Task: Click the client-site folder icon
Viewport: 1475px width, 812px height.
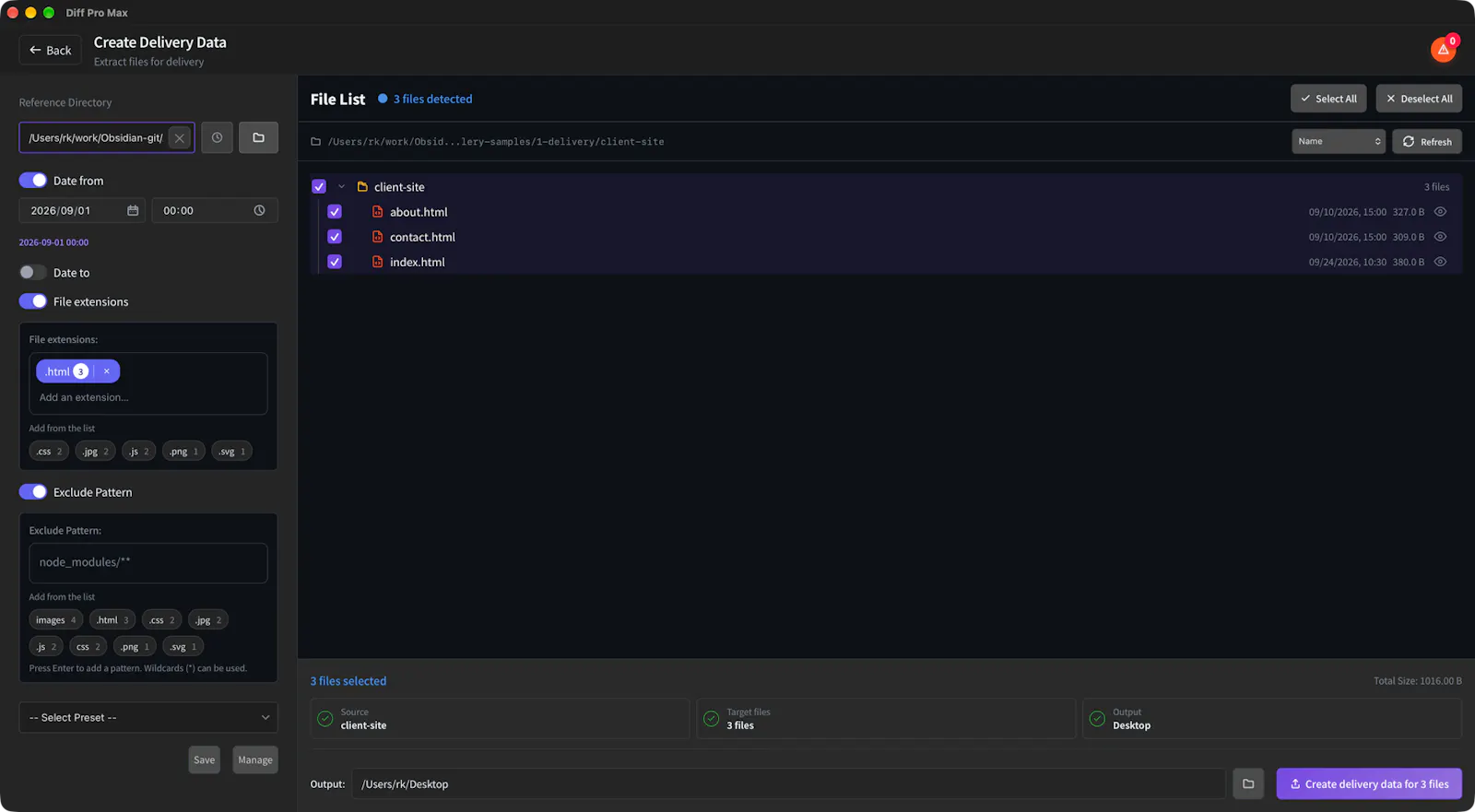Action: tap(362, 187)
